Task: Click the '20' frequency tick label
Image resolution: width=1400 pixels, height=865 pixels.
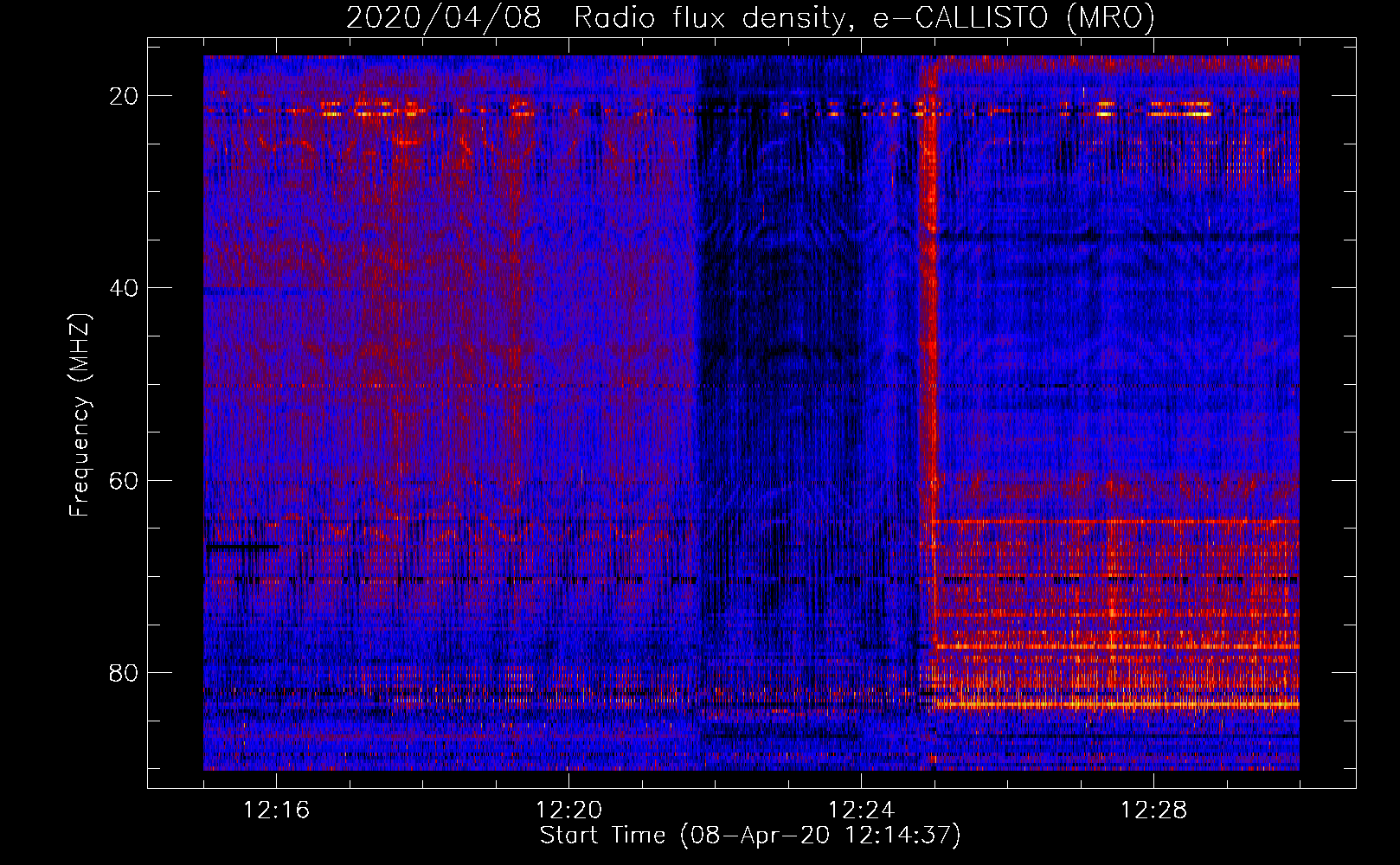Action: 124,96
